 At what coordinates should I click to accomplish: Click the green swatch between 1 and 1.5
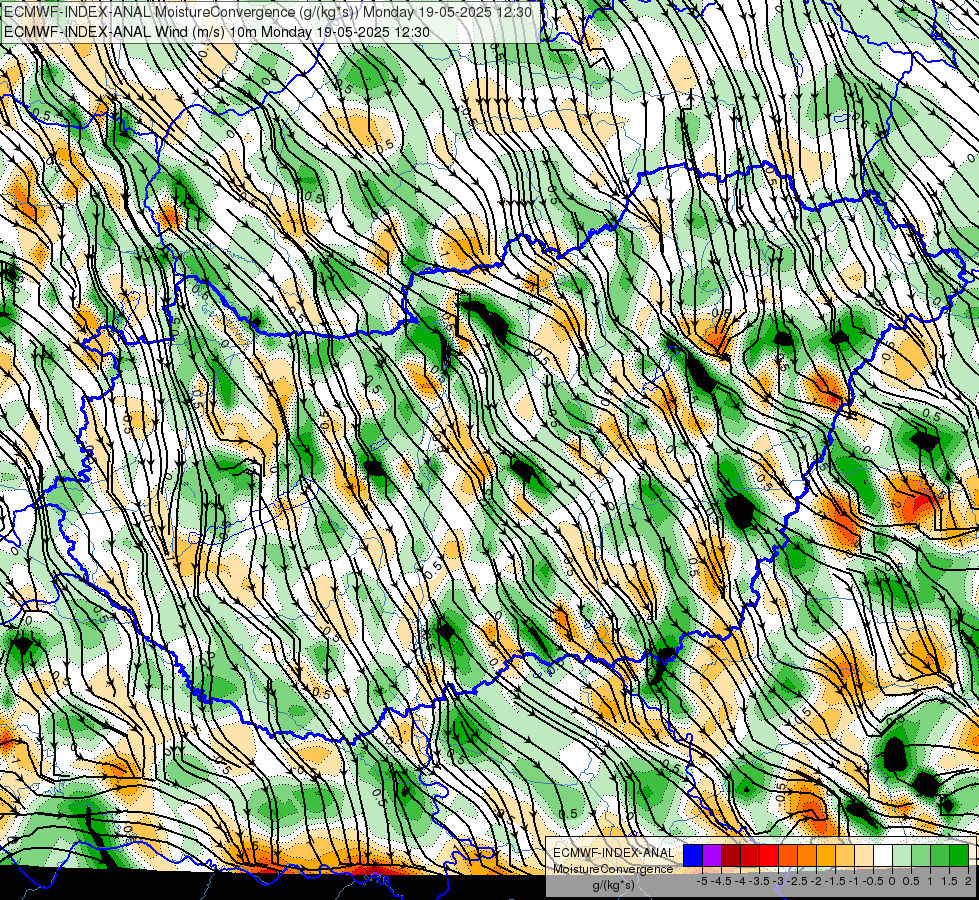[940, 855]
